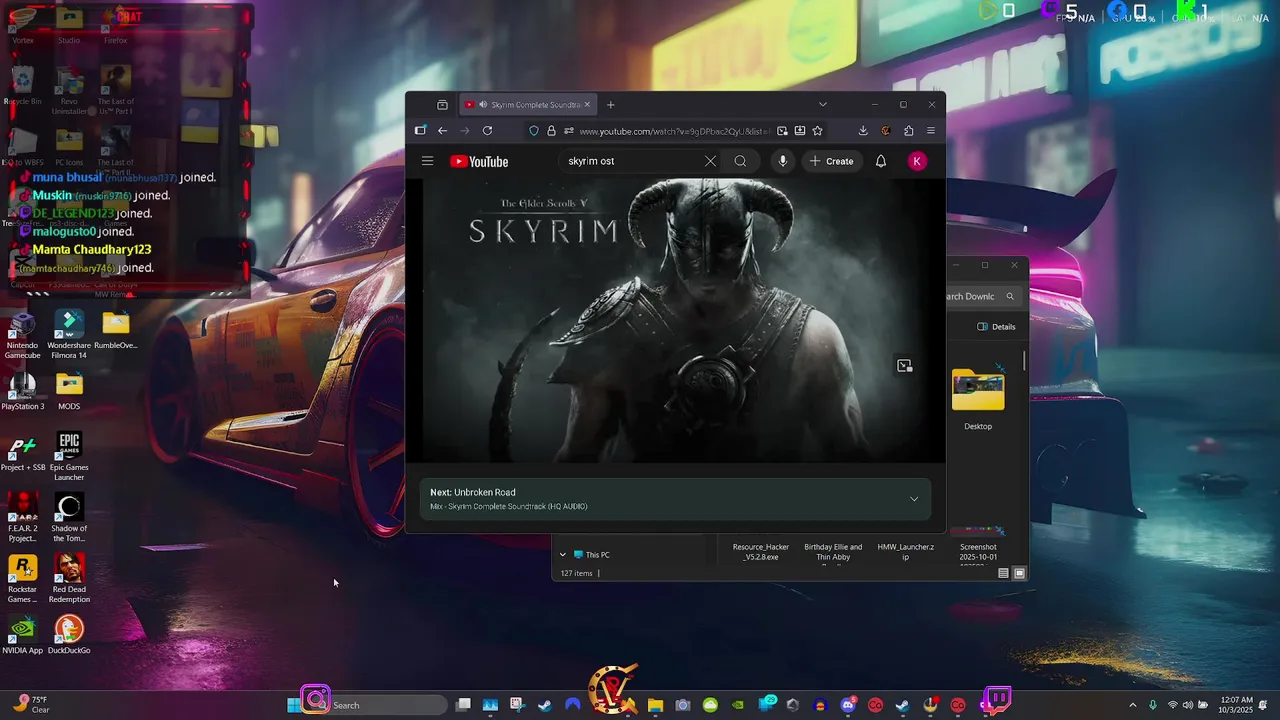Switch File Explorer to details list view
Viewport: 1280px width, 720px height.
coord(1003,573)
